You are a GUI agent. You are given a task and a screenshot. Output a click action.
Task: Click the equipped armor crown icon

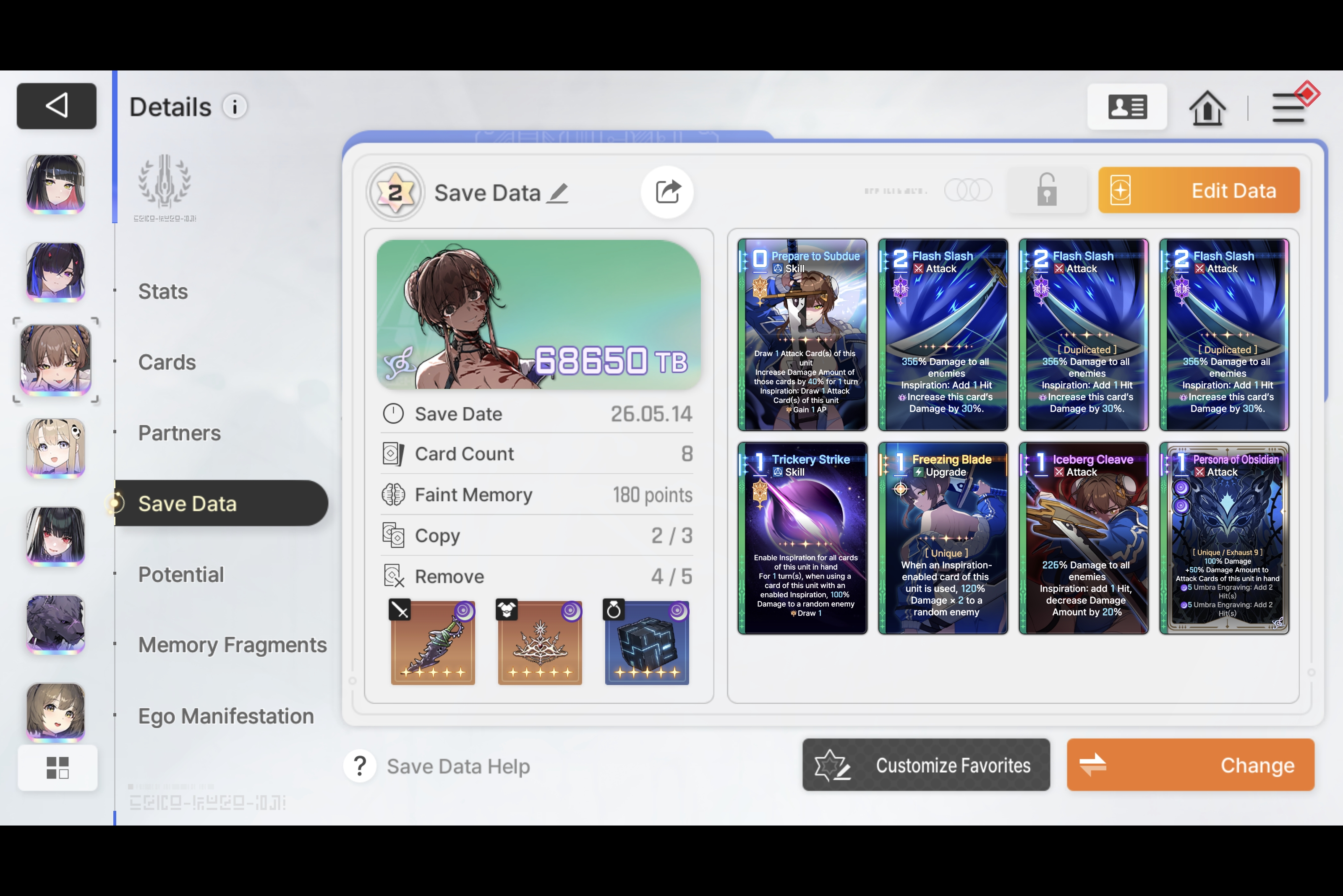pyautogui.click(x=540, y=642)
